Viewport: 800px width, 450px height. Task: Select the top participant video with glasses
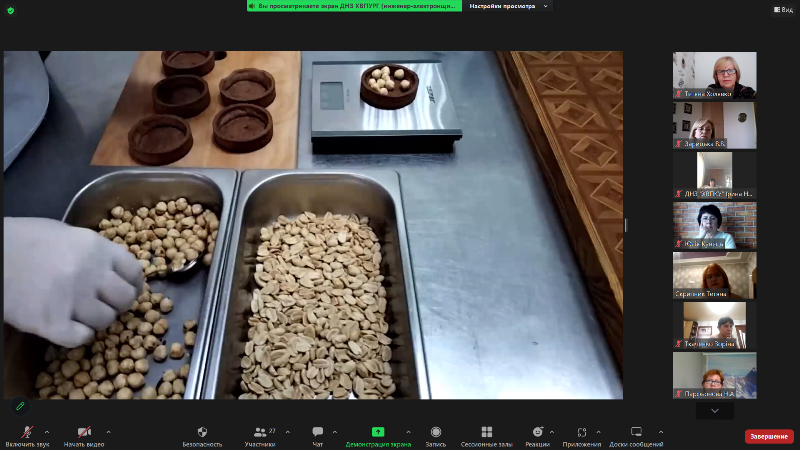coord(714,75)
